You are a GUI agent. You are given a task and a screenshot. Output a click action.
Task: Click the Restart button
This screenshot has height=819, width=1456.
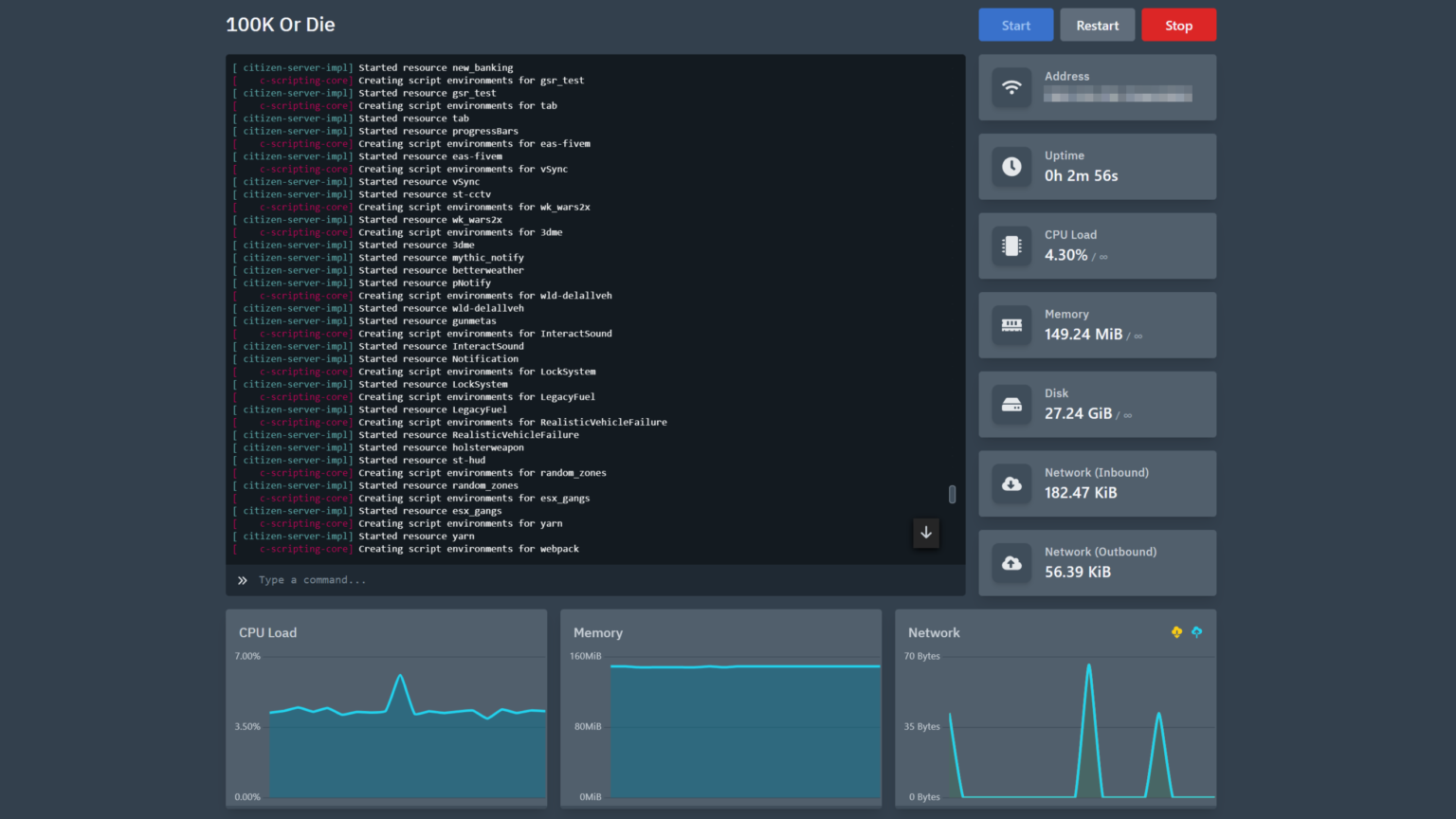(1097, 25)
